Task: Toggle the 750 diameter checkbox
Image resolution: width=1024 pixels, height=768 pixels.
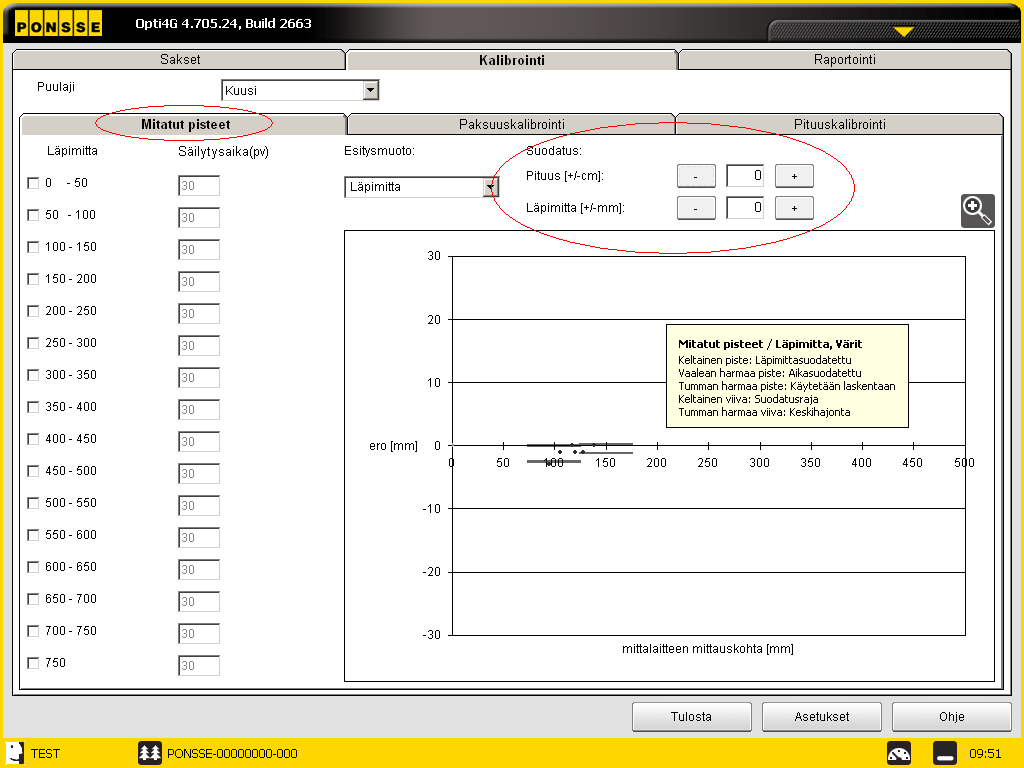Action: coord(33,663)
